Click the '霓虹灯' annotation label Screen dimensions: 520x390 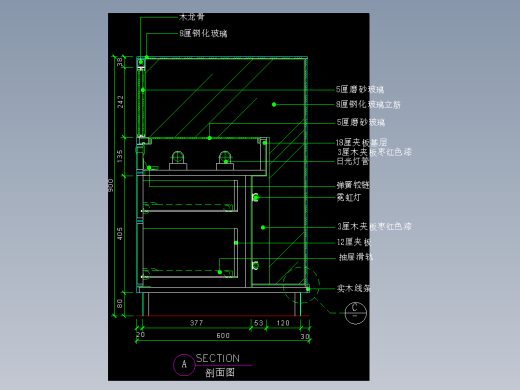349,197
